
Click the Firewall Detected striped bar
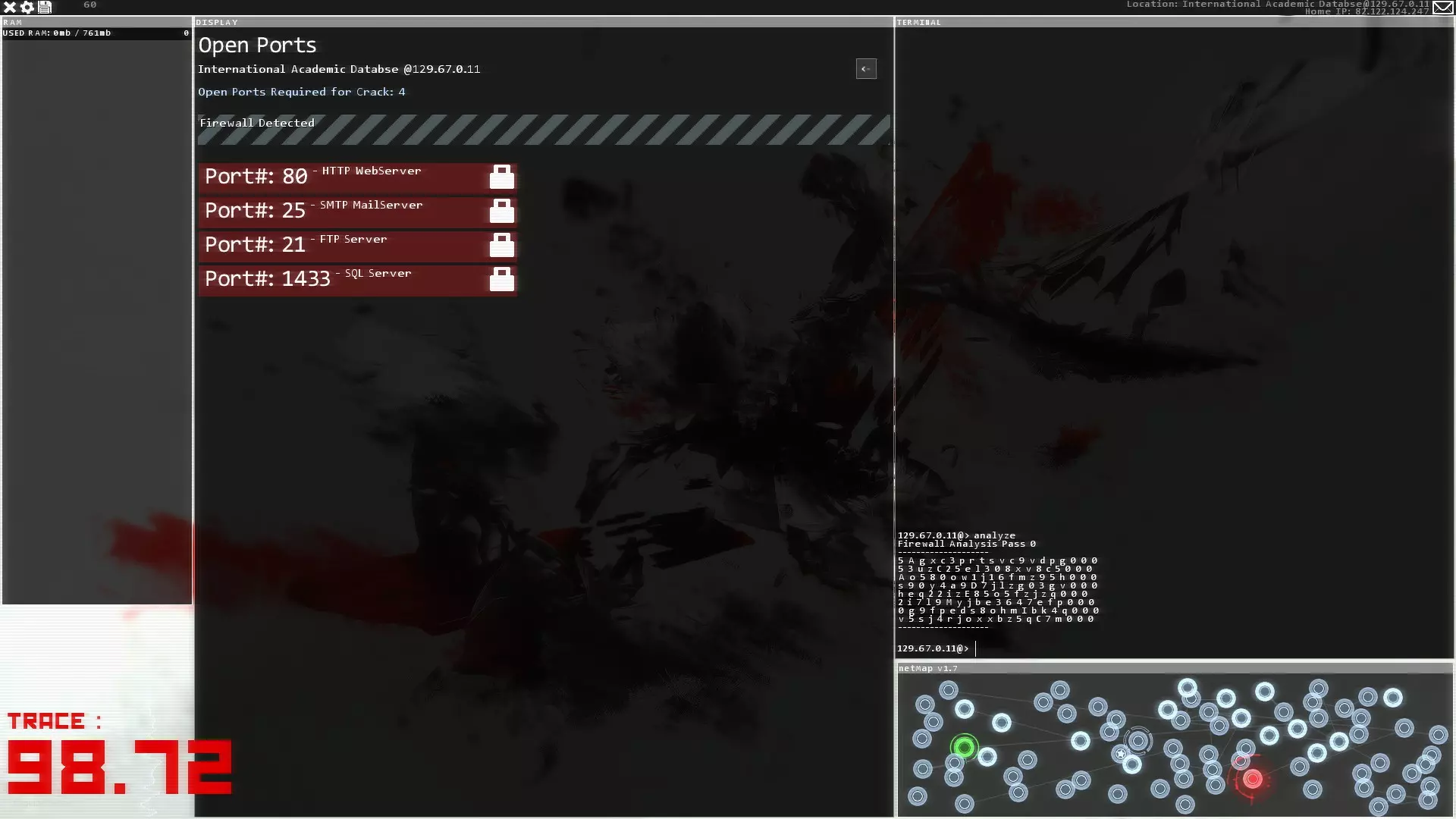(x=543, y=130)
